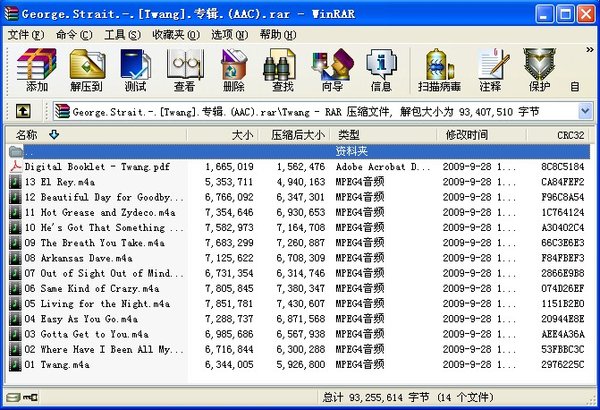Click the PDF icon of Digital Booklet
Screen dimensions: 600x410
tap(15, 167)
